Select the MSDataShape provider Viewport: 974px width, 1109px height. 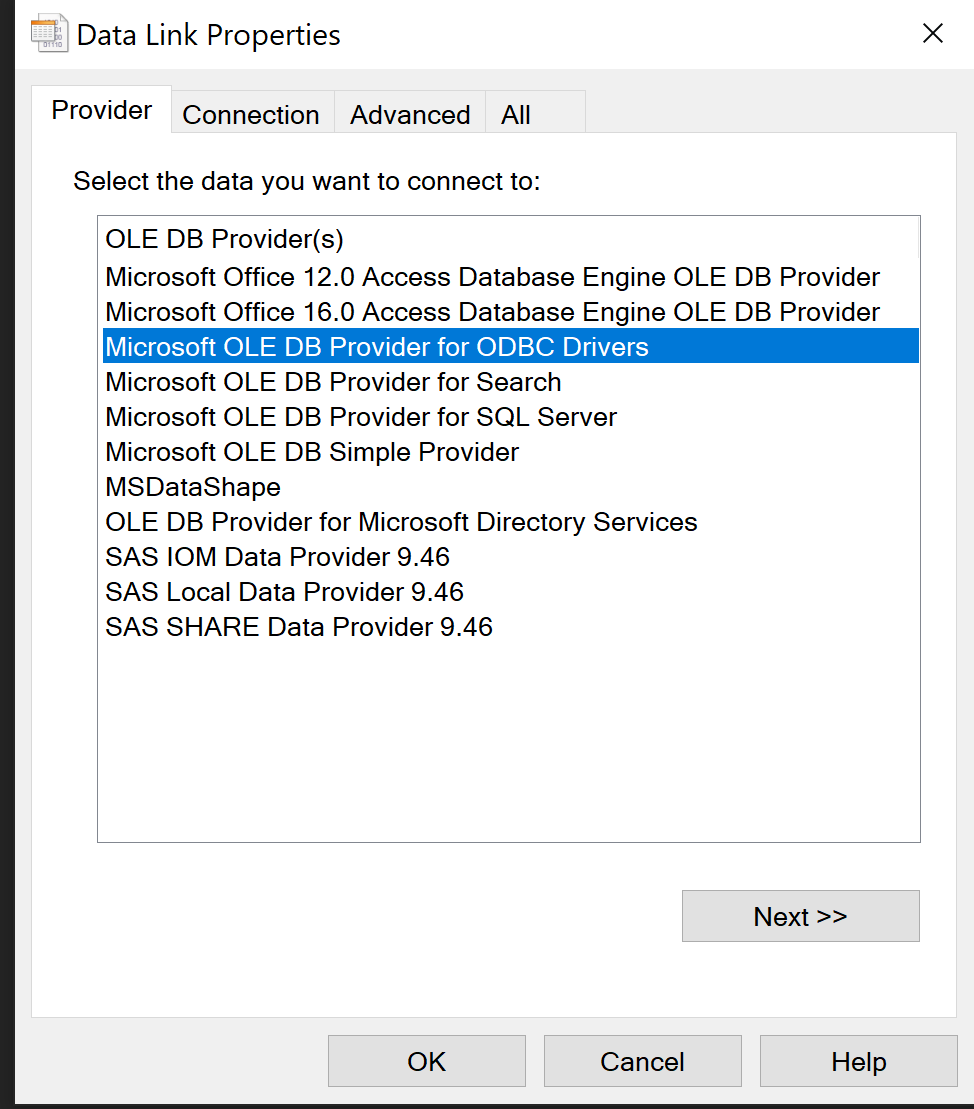pyautogui.click(x=193, y=487)
